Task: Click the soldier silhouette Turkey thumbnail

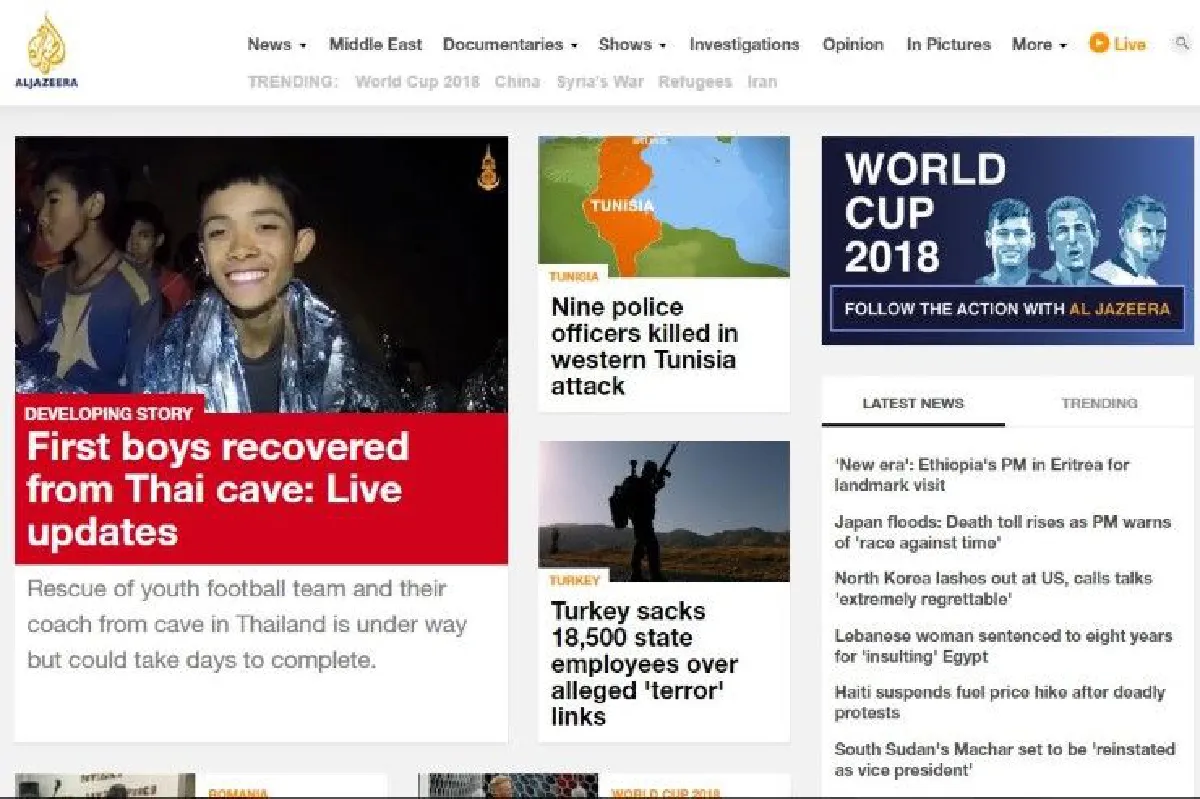Action: coord(664,510)
